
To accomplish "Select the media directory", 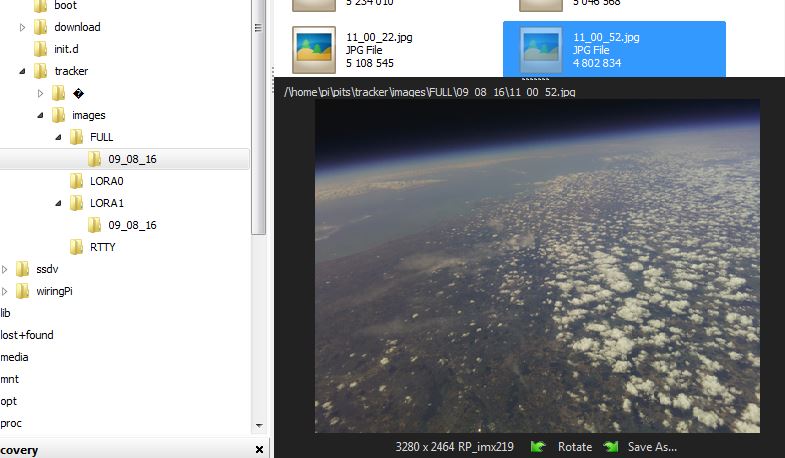I will tap(14, 357).
